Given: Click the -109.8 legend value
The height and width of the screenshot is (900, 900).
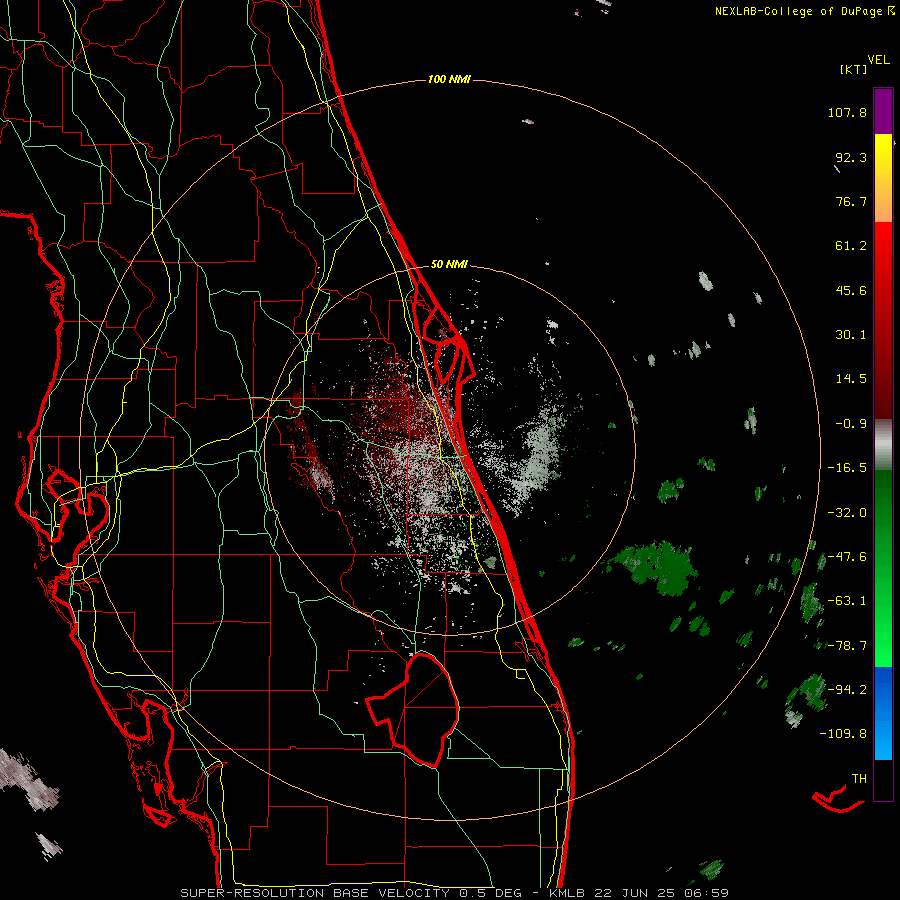Looking at the screenshot, I should 843,734.
